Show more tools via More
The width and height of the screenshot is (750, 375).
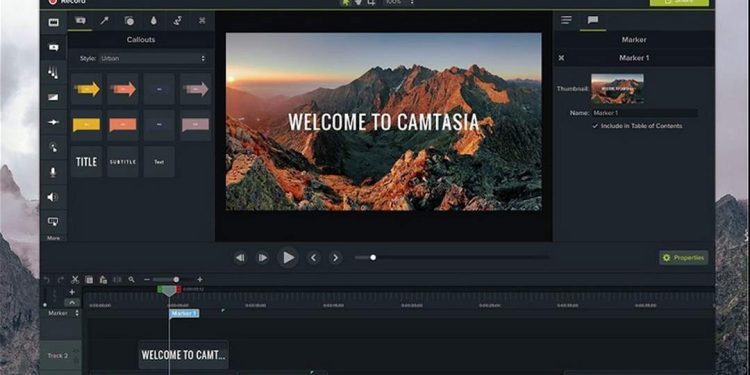54,238
